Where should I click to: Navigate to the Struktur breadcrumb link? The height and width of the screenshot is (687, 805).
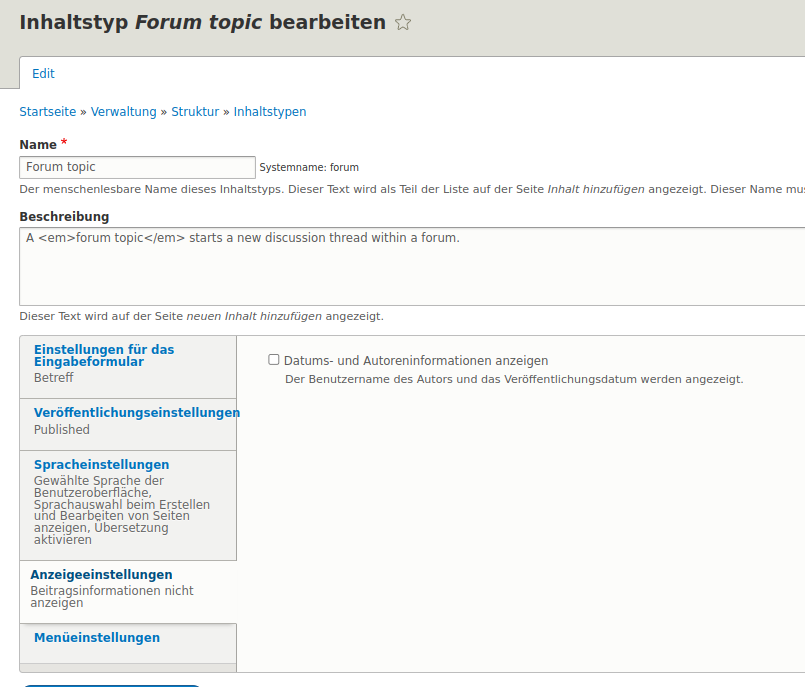195,112
